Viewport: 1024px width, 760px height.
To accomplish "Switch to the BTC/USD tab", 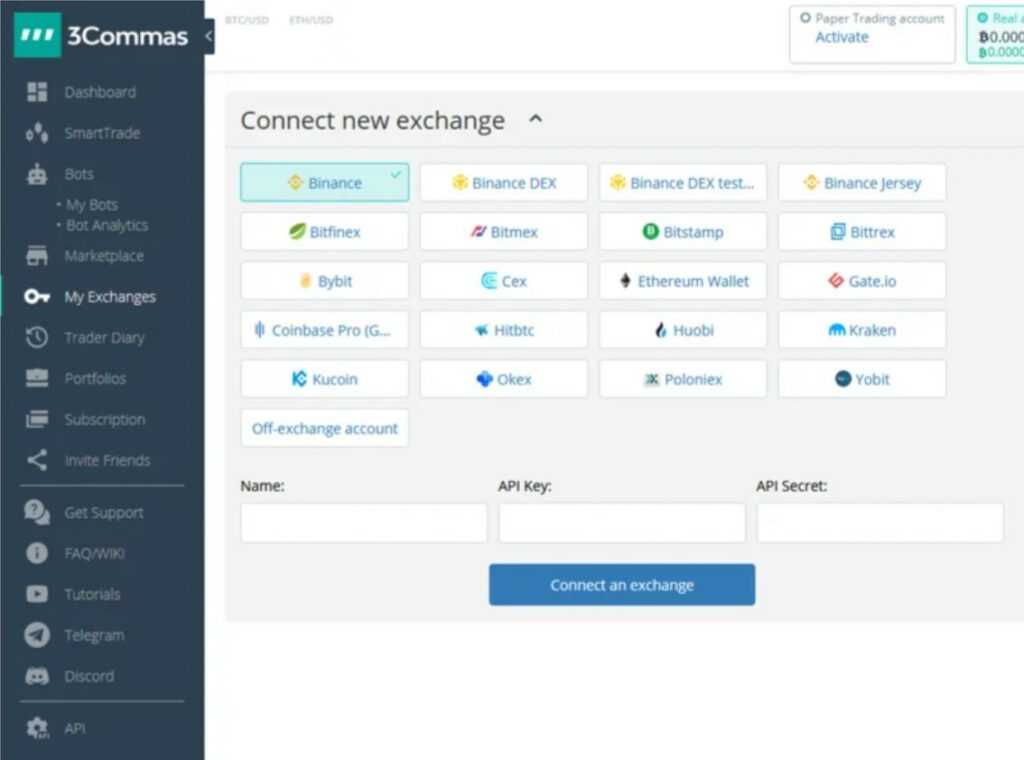I will tap(248, 19).
